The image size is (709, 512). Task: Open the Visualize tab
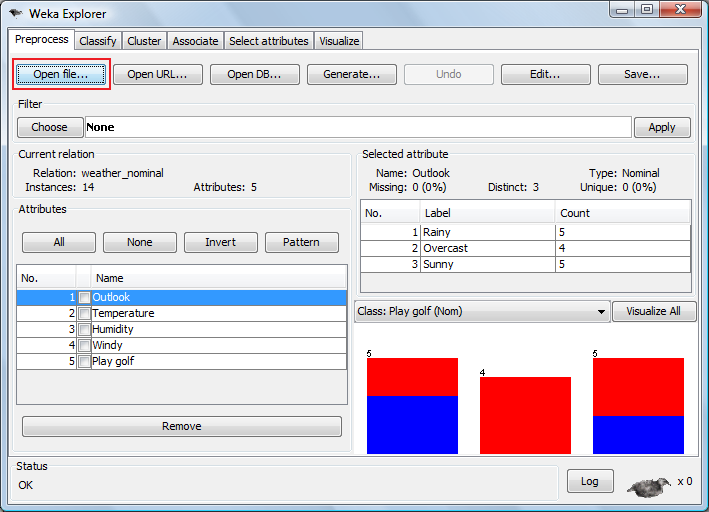pos(339,41)
